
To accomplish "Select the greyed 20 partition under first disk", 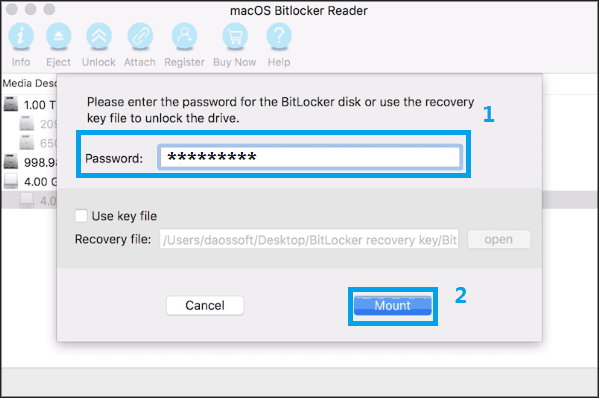I will [x=38, y=124].
